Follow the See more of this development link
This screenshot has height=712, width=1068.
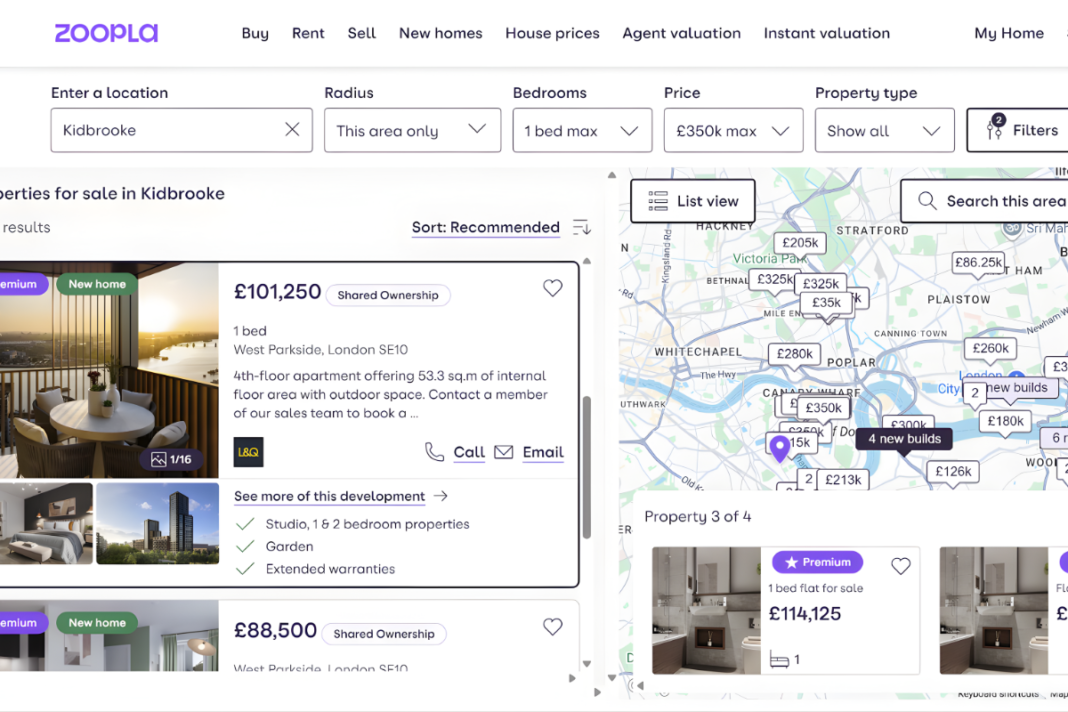pos(330,496)
